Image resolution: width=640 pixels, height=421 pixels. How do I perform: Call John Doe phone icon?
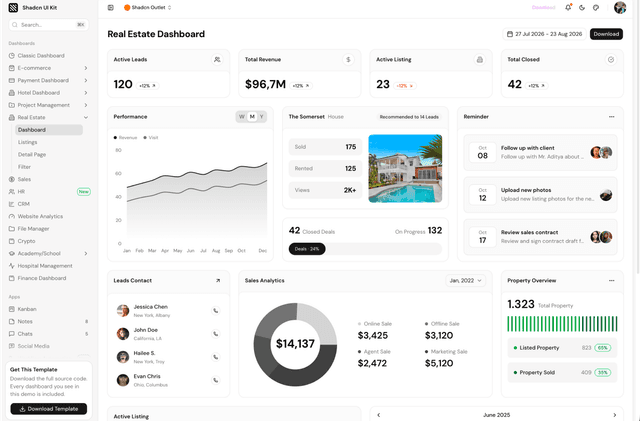[x=216, y=334]
